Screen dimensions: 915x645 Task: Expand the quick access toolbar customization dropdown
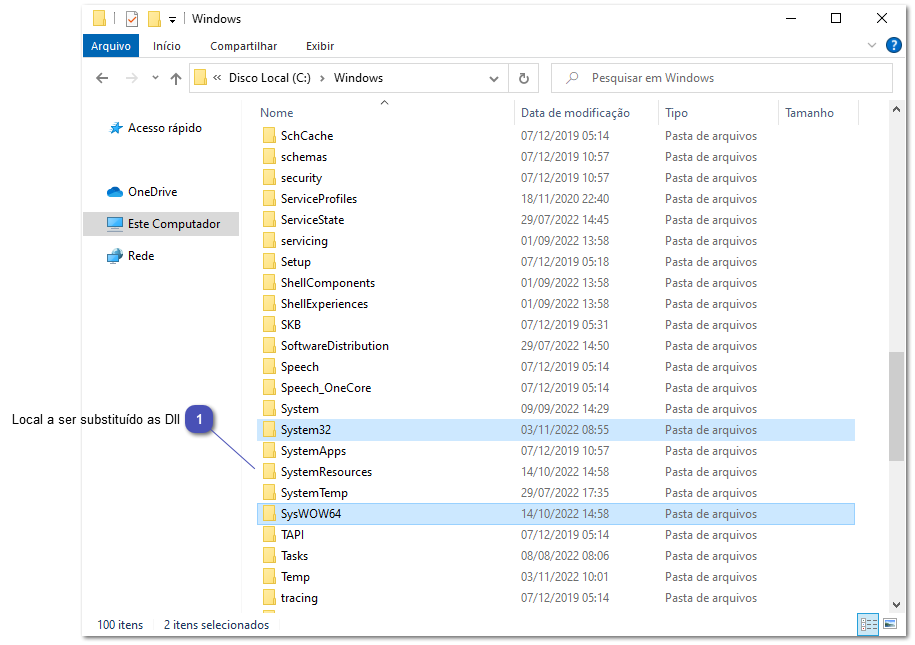172,18
